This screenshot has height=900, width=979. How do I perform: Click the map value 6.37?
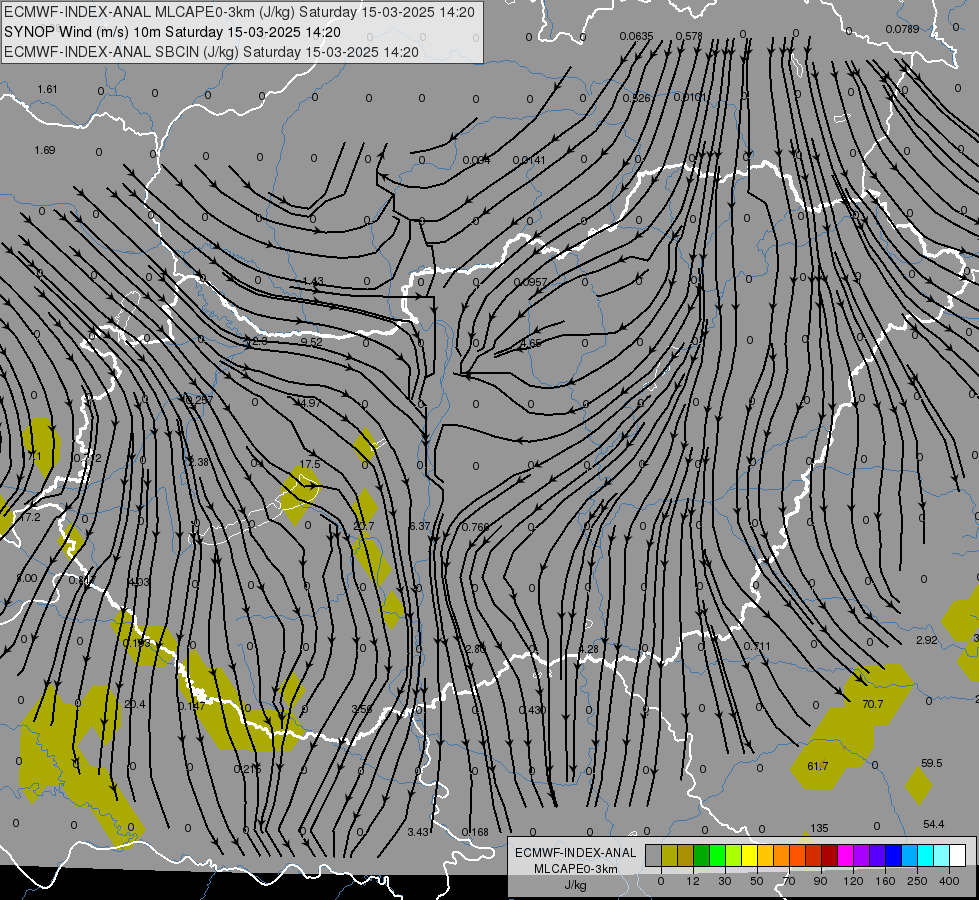point(420,527)
